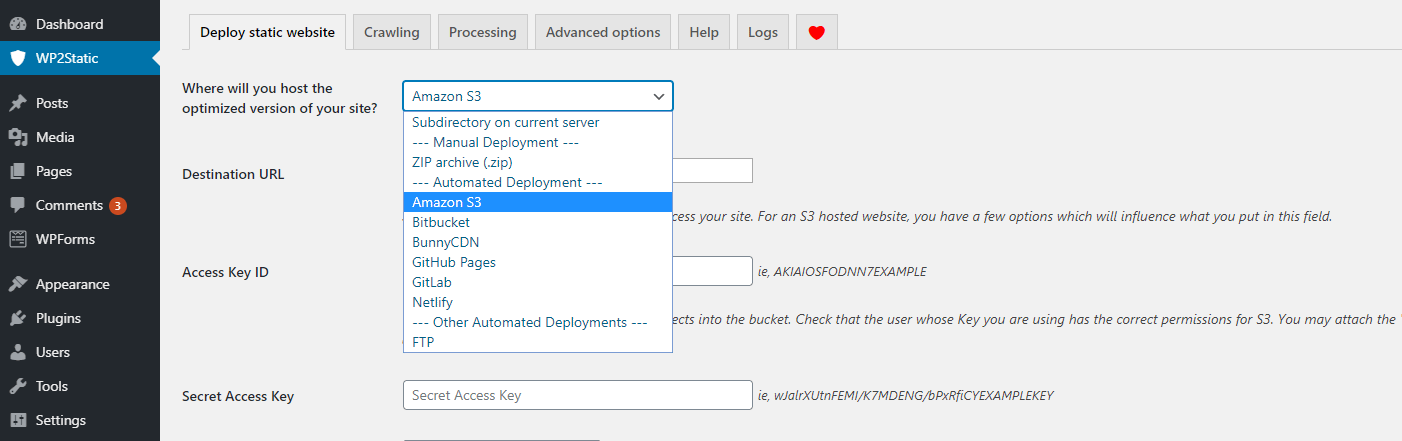Viewport: 1402px width, 441px height.
Task: Click the Users person icon
Action: click(17, 352)
